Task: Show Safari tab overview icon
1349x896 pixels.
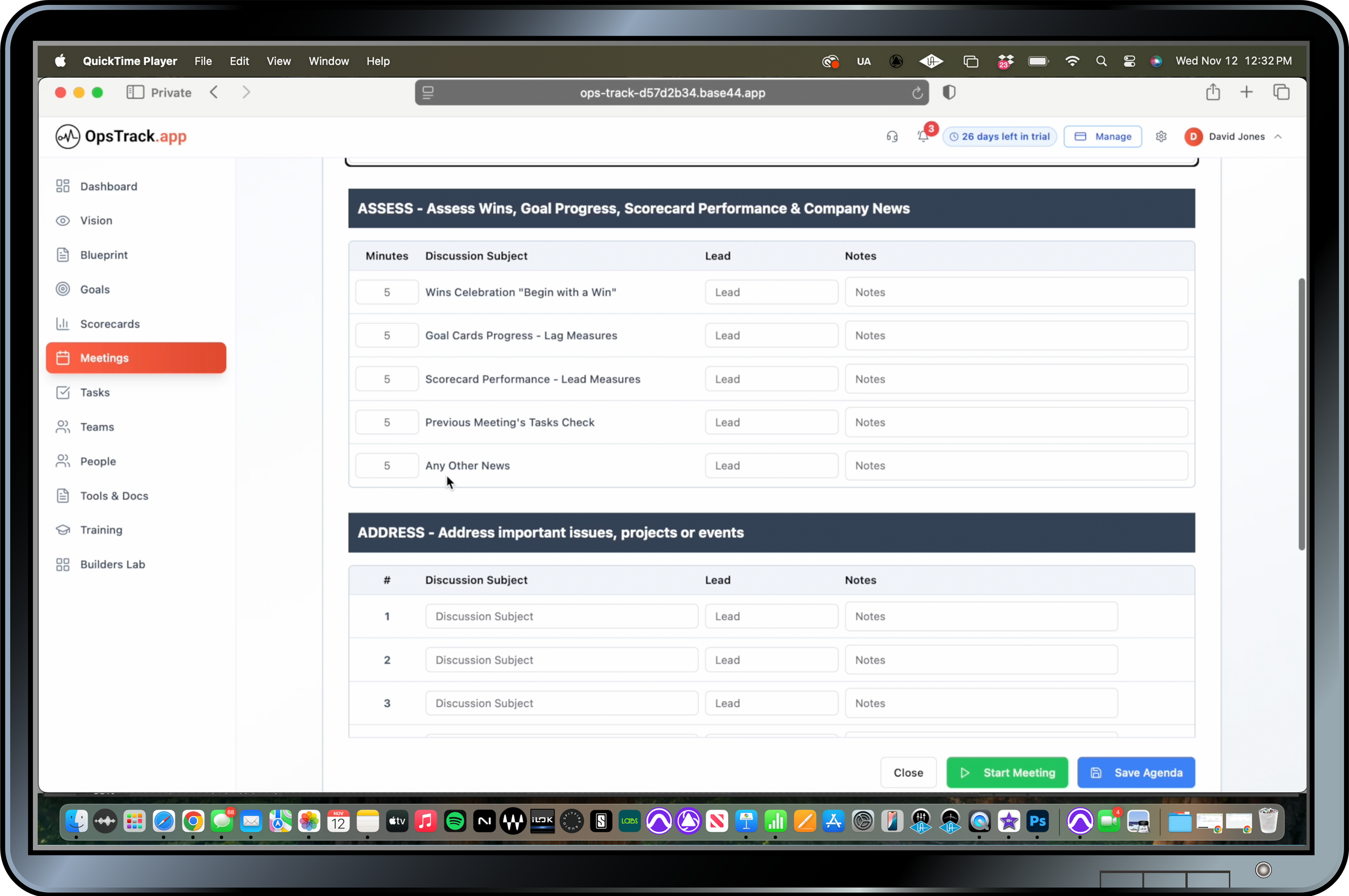Action: (1282, 93)
